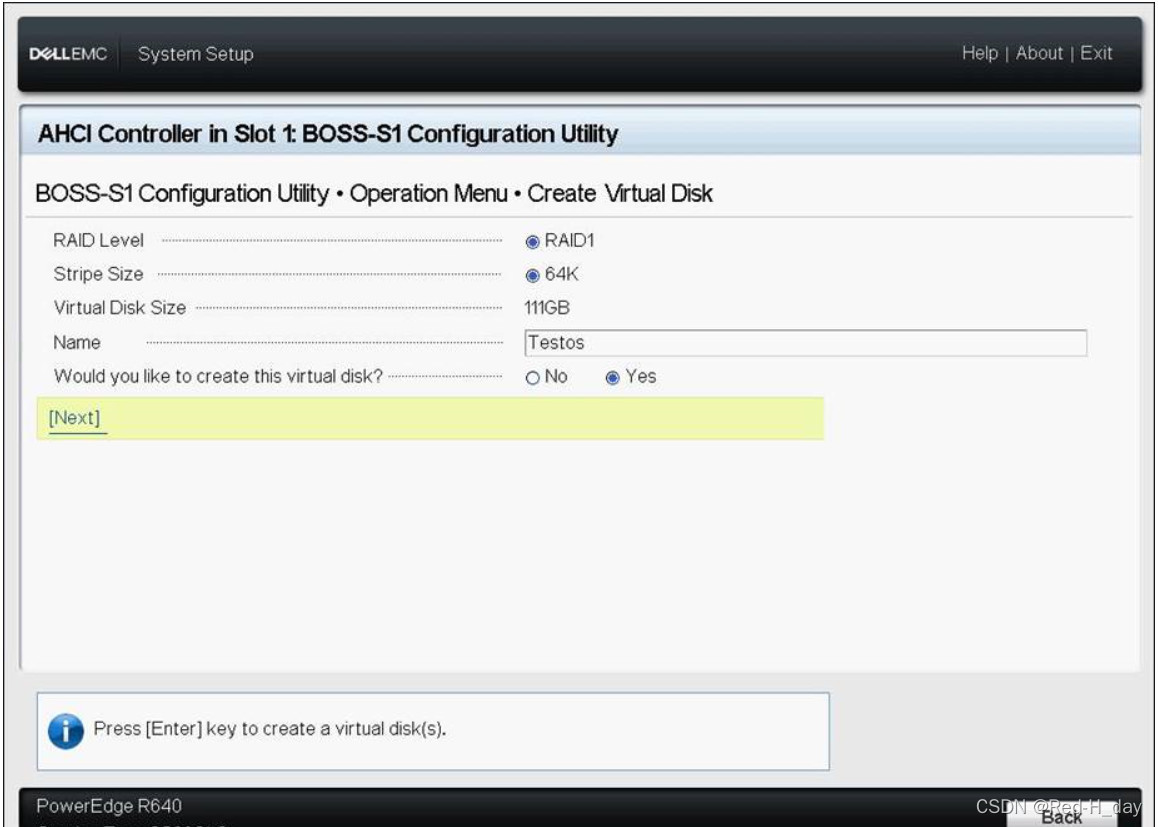
Task: Open the About link
Action: tap(1039, 53)
